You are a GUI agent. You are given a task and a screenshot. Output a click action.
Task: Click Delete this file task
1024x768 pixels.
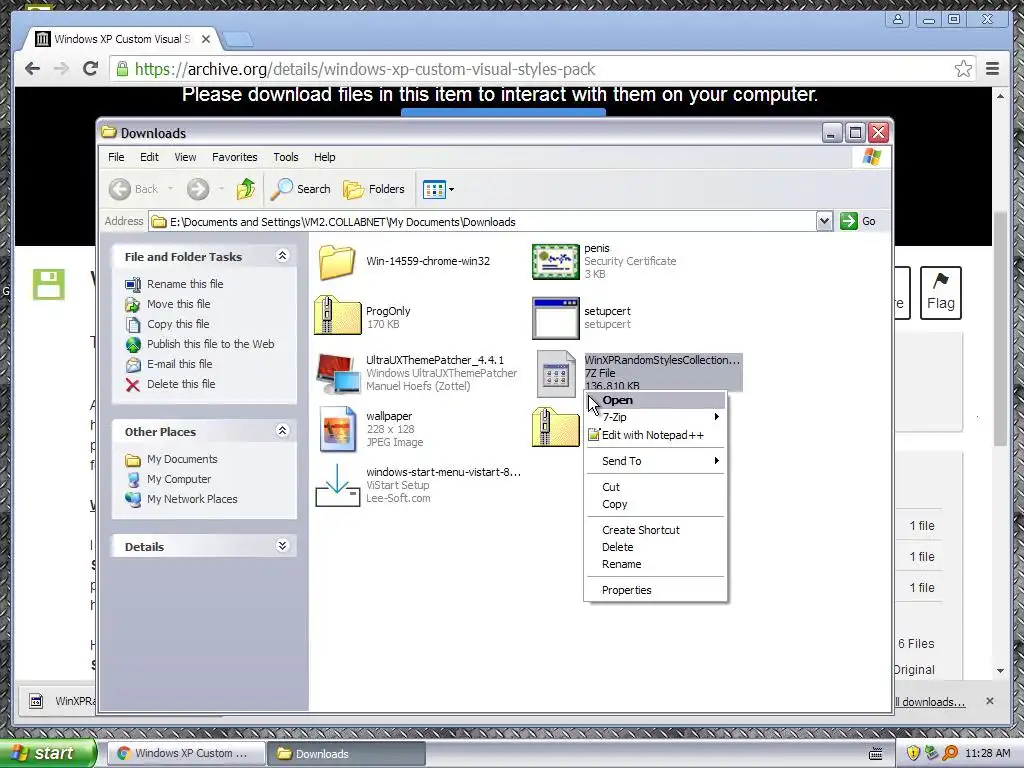(170, 384)
